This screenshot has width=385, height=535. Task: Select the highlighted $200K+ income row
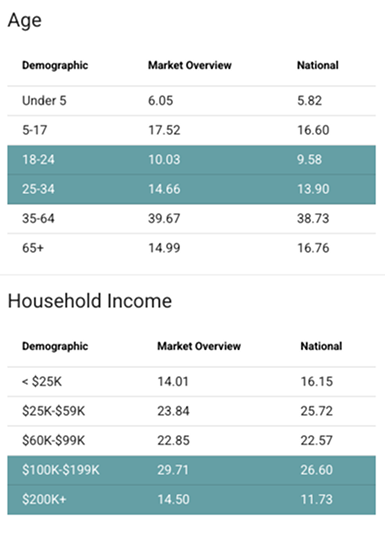coord(191,500)
